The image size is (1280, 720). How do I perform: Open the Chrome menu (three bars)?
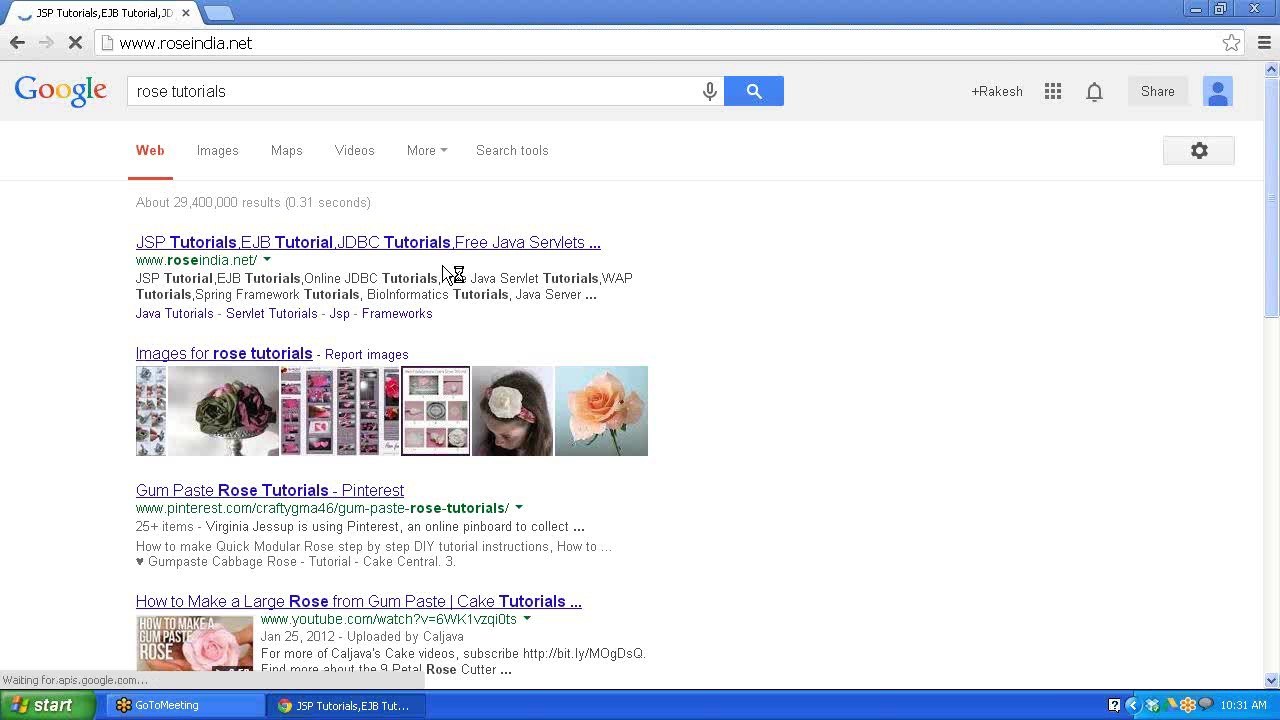pyautogui.click(x=1264, y=43)
